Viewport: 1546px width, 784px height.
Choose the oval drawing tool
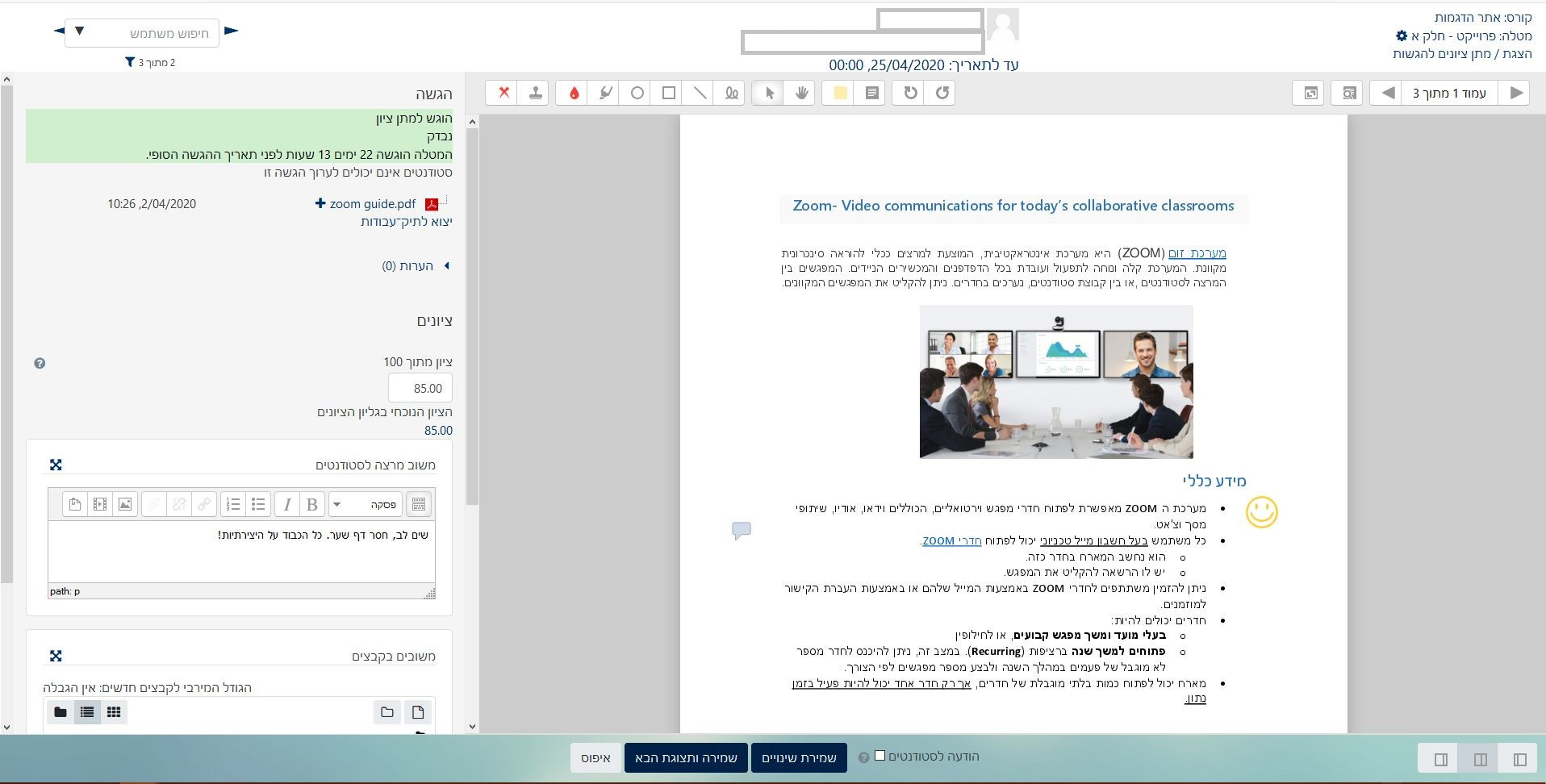pyautogui.click(x=637, y=93)
